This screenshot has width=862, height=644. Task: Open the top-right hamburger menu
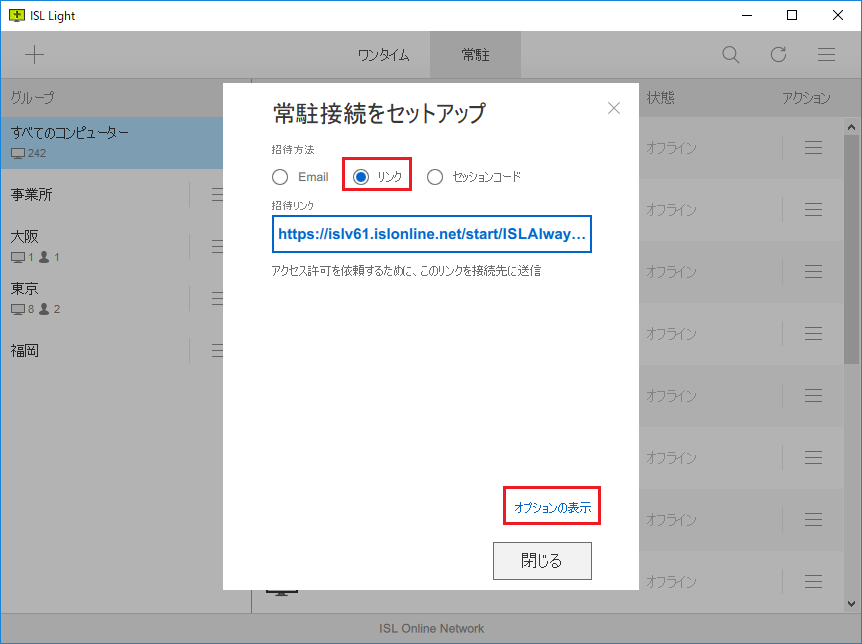pos(826,54)
